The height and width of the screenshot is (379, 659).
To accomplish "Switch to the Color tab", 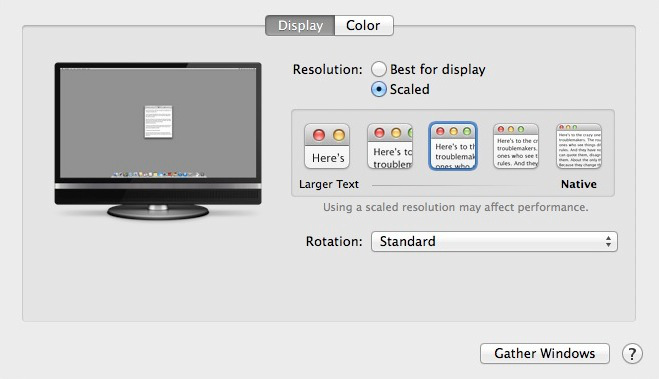I will point(364,26).
